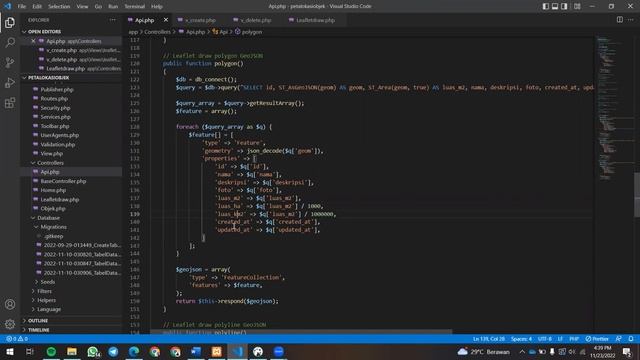Open the Selection menu

coord(59,7)
